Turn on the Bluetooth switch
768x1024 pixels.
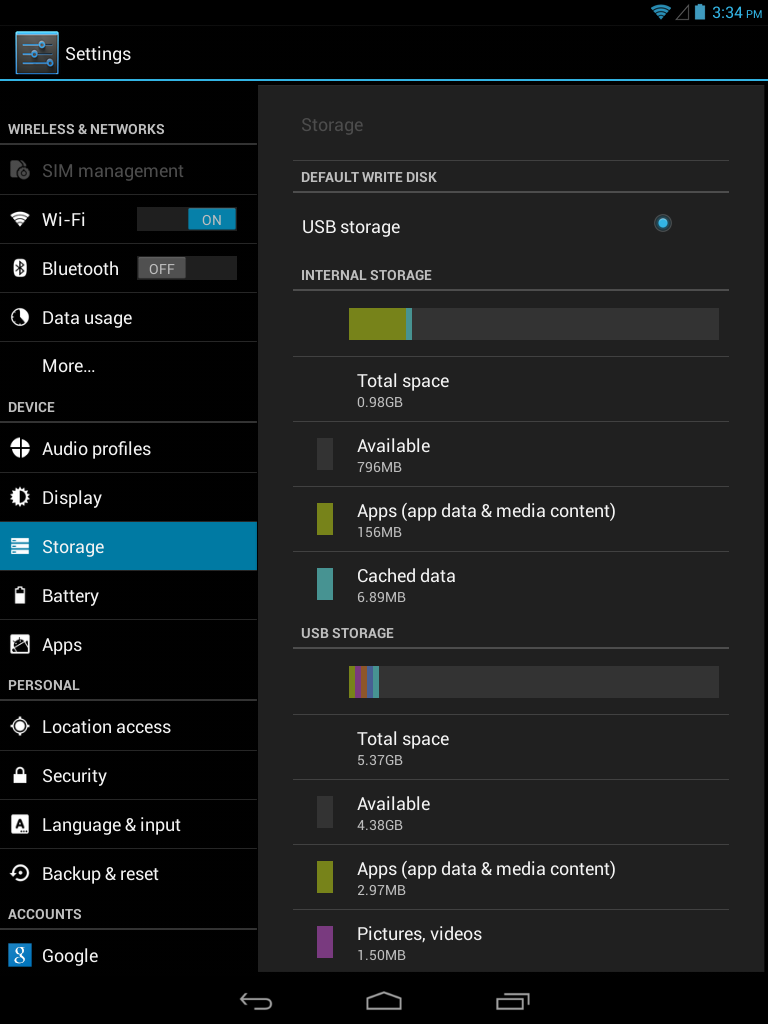point(187,268)
